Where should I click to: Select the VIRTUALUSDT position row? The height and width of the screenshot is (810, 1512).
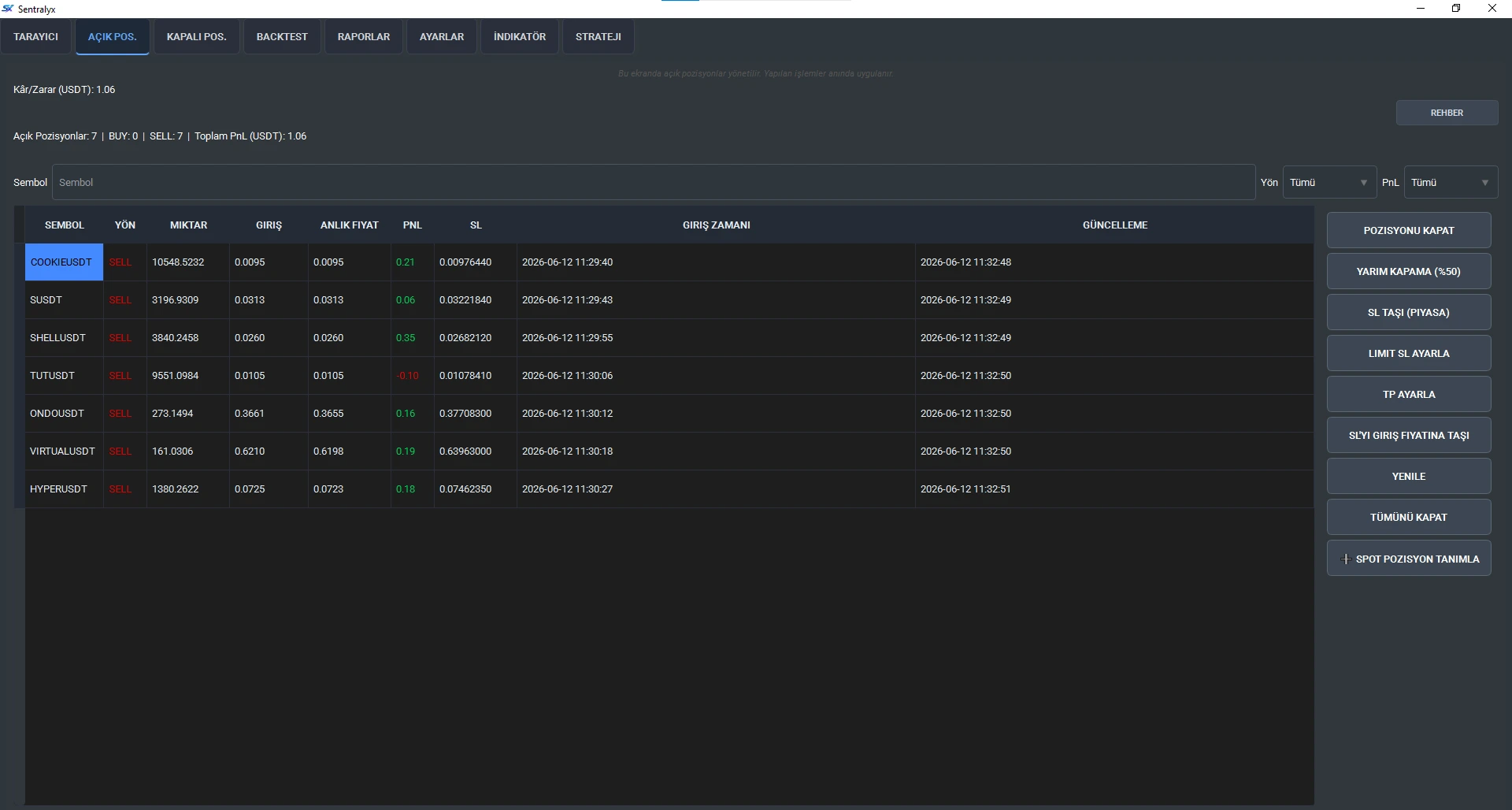(669, 451)
